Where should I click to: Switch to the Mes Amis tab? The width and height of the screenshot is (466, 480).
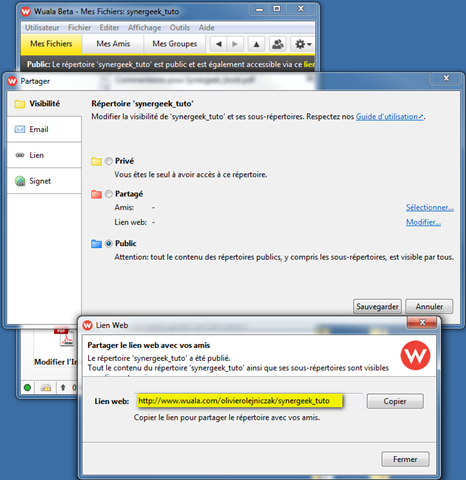(113, 44)
